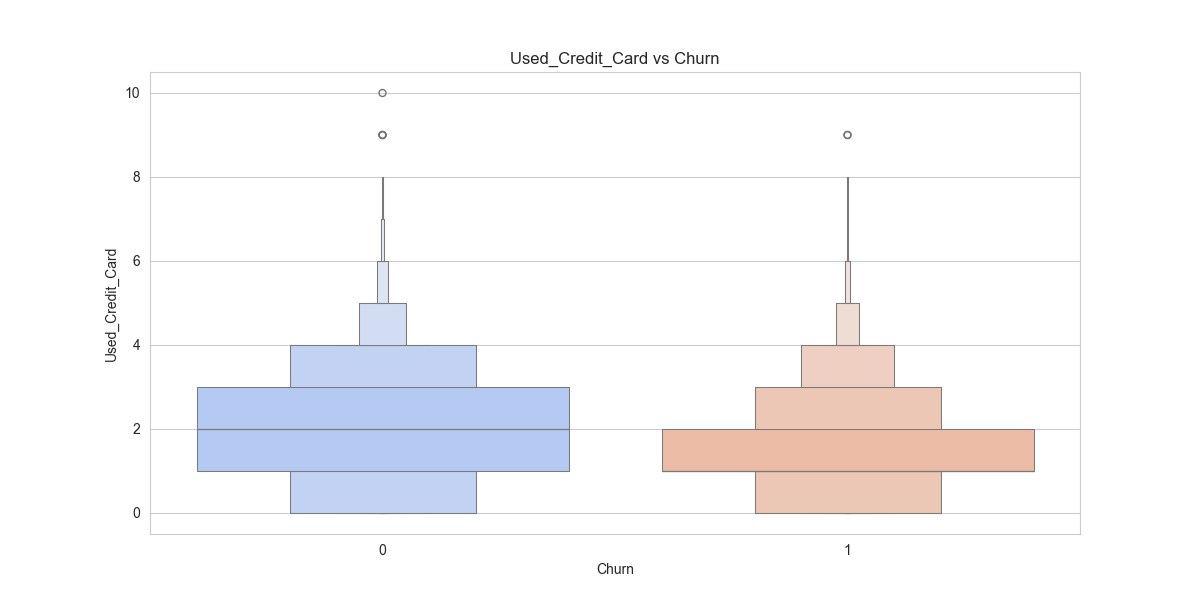Click the chart title Used_Credit_Card vs Churn

coord(614,59)
